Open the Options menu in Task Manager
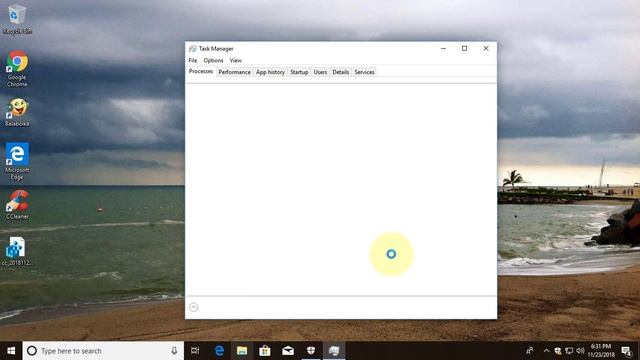Image resolution: width=640 pixels, height=360 pixels. pos(213,60)
